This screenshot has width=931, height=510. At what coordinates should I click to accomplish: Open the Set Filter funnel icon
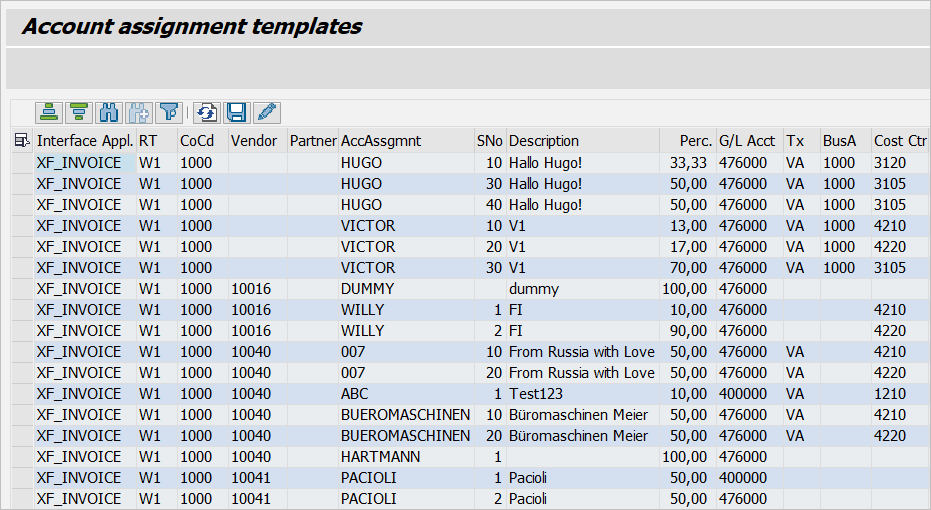(170, 112)
